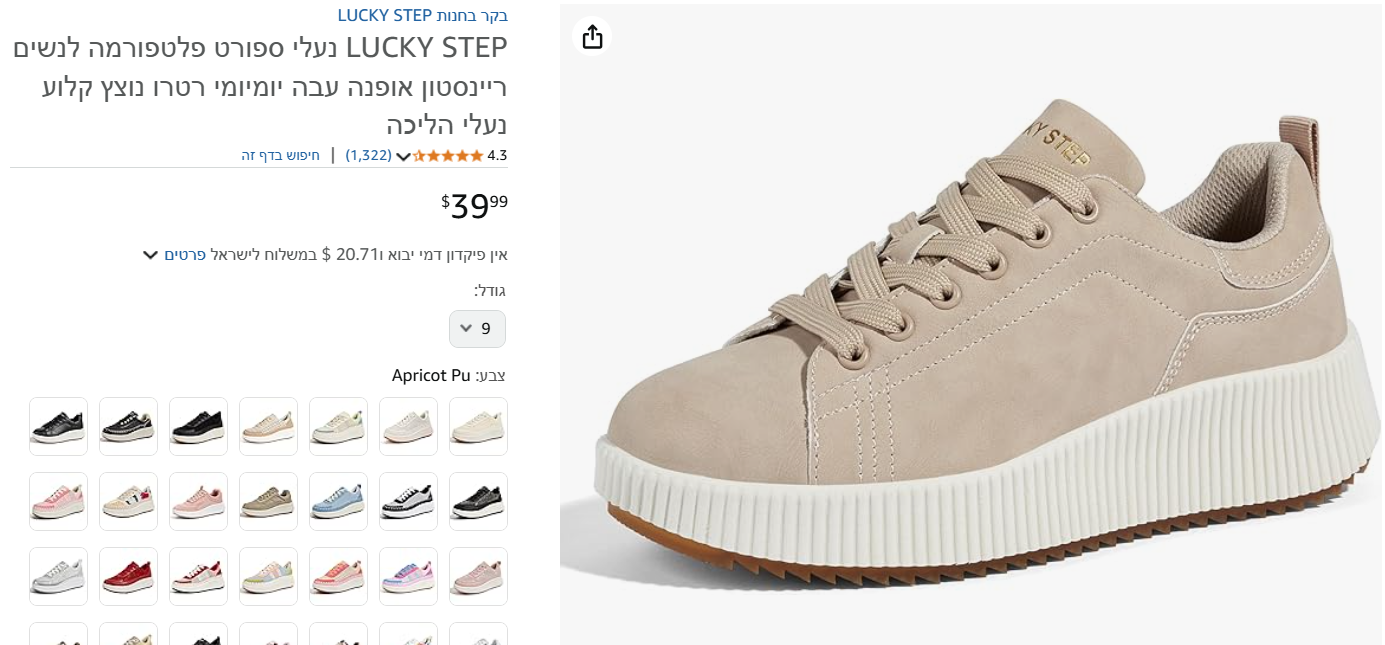The image size is (1385, 645).
Task: Open the 1,322 customer reviews link
Action: pyautogui.click(x=368, y=156)
